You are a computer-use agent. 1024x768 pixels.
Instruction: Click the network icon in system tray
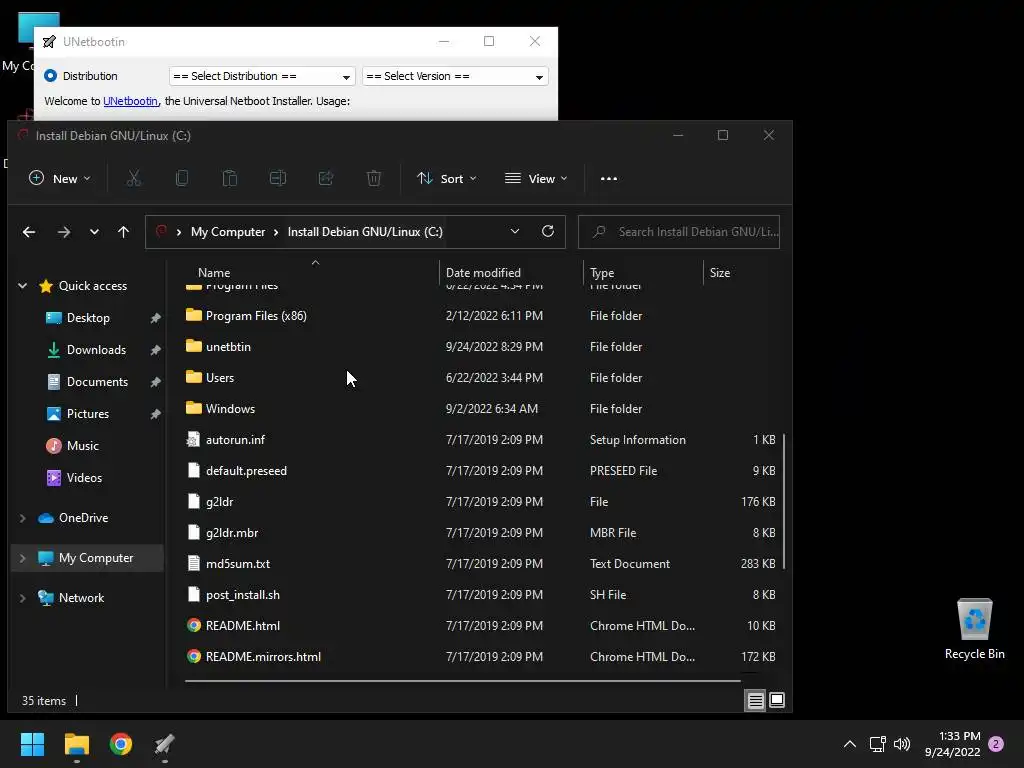pyautogui.click(x=877, y=744)
